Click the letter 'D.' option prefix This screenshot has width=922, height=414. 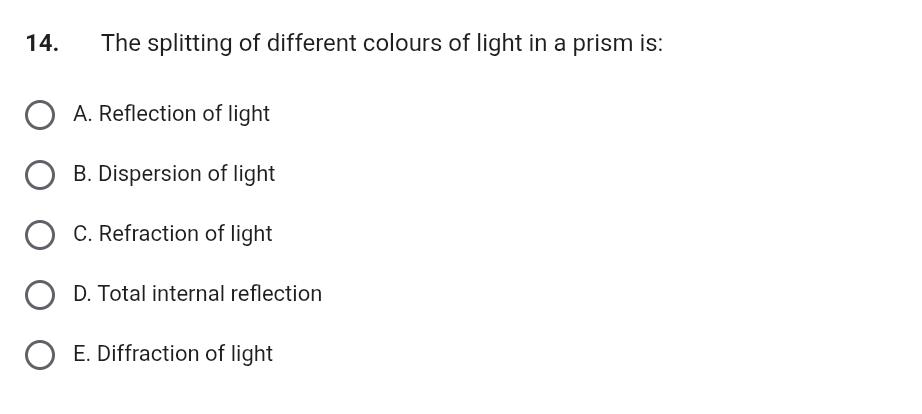[x=82, y=294]
